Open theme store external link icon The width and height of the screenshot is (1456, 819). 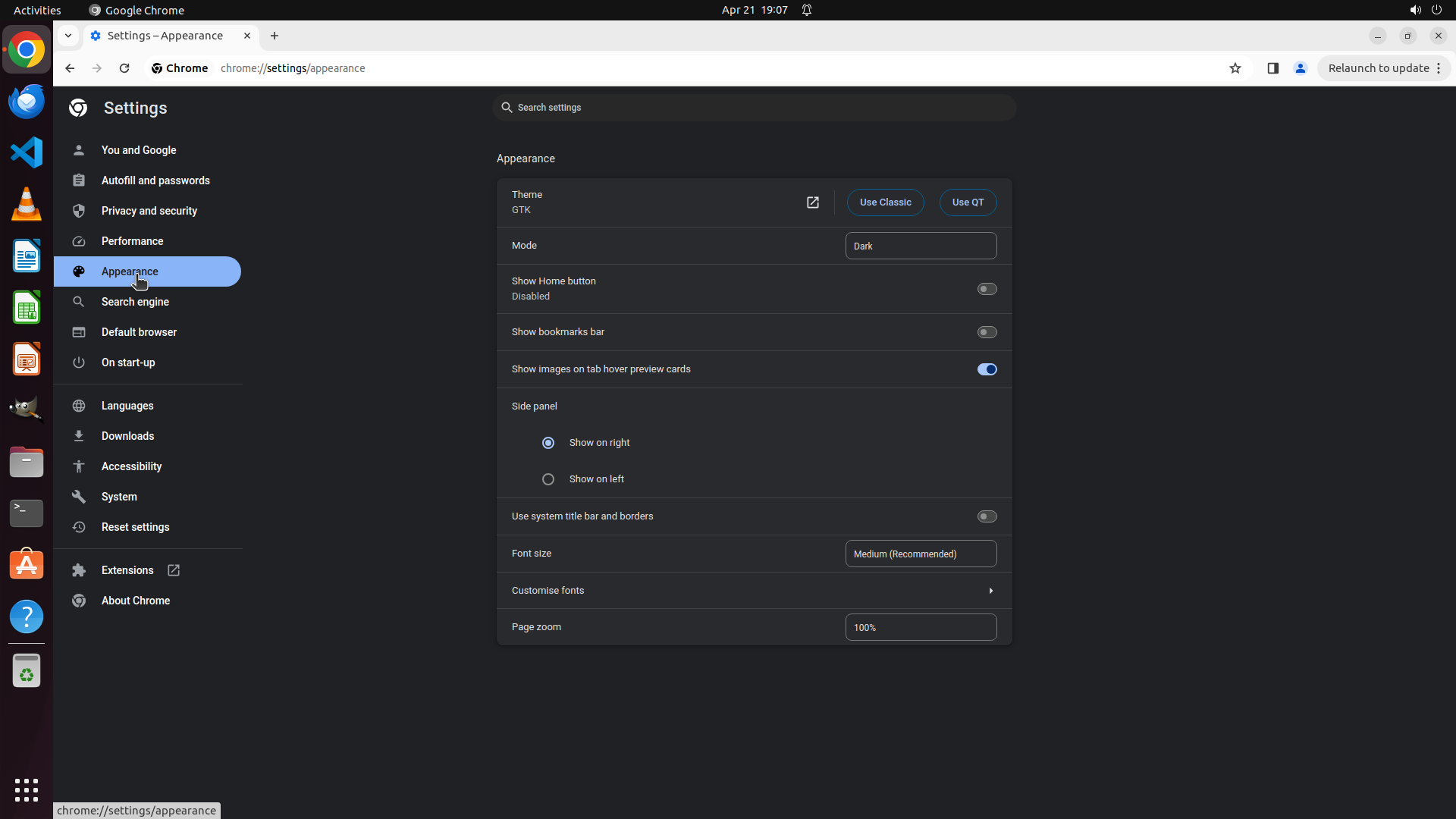[x=812, y=202]
